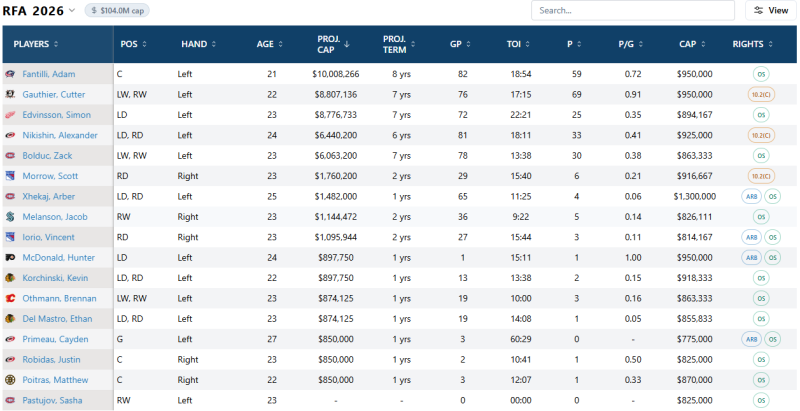Image resolution: width=800 pixels, height=411 pixels.
Task: Click the Flames logo beside Othmann, Brennan
Action: click(x=10, y=298)
